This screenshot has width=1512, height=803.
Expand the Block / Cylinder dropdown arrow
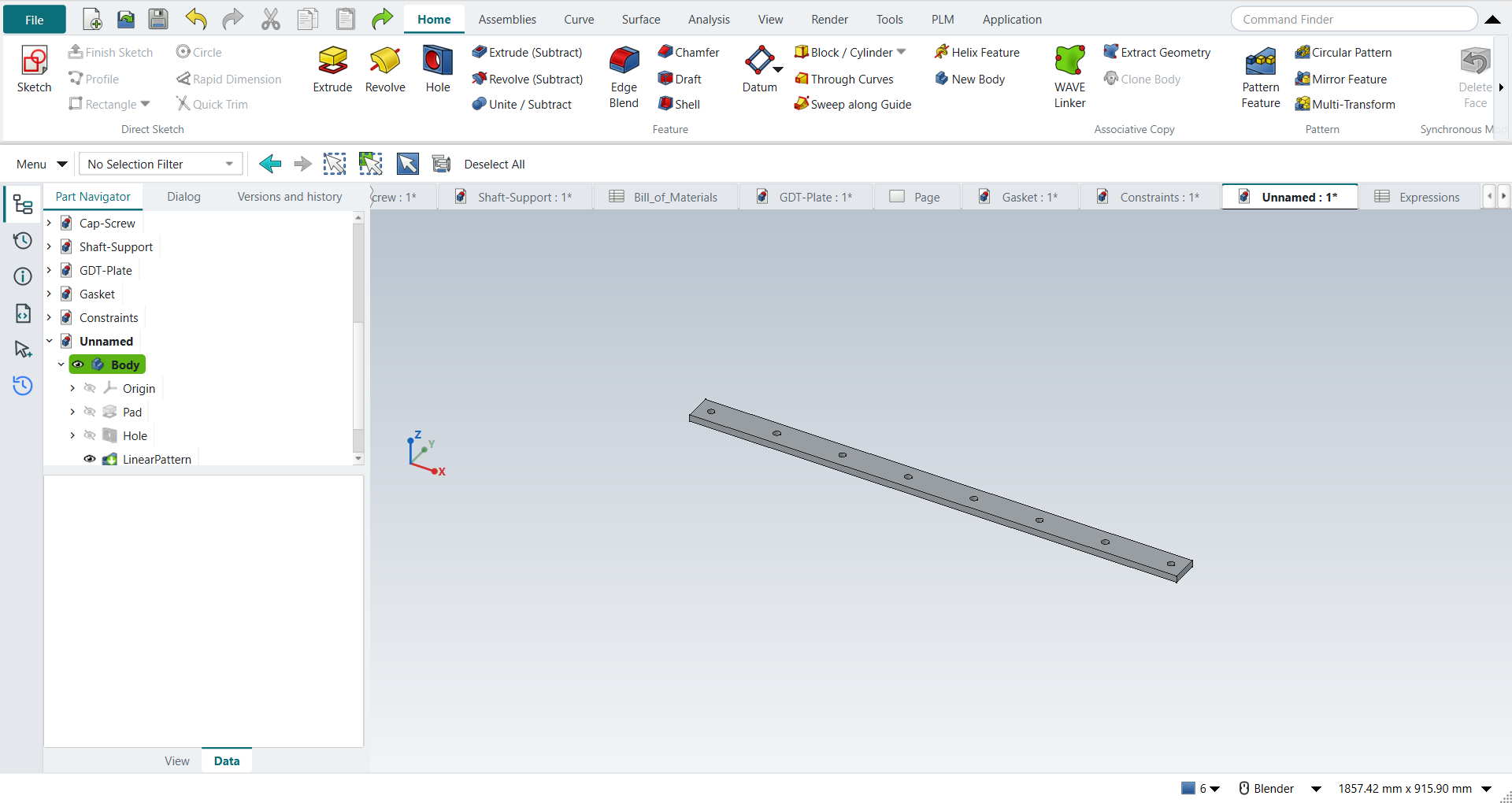tap(902, 52)
